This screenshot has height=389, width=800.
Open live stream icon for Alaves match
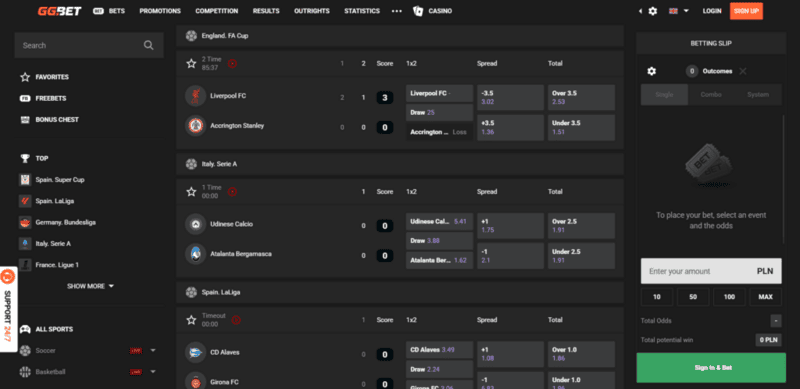236,320
